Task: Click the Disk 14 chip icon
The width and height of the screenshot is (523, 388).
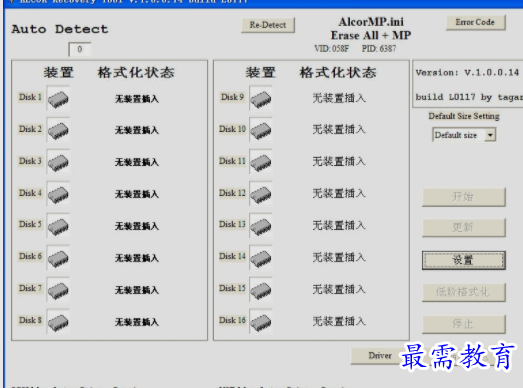Action: tap(261, 258)
